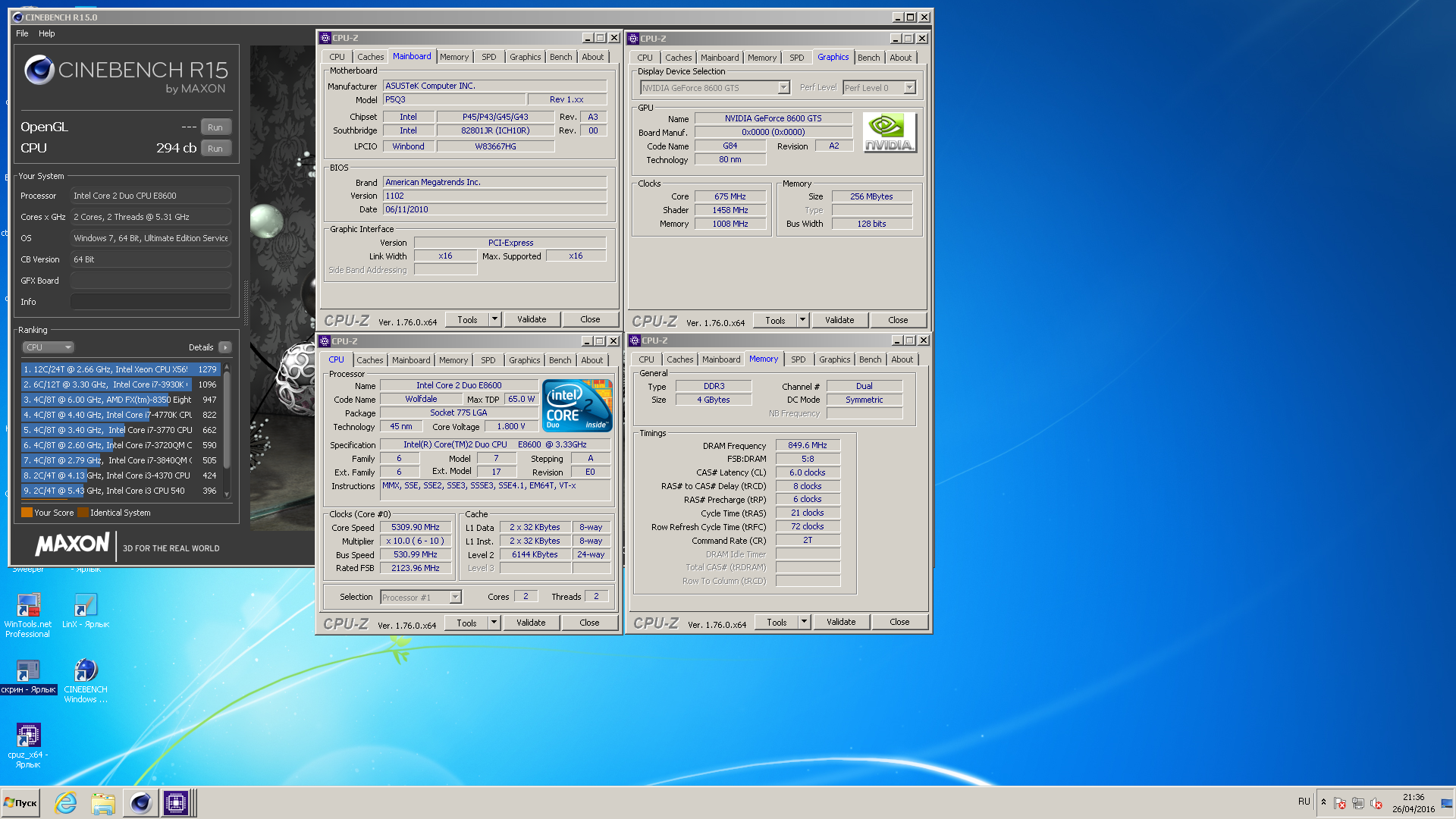This screenshot has width=1456, height=819.
Task: Run the CPU benchmark
Action: pos(215,149)
